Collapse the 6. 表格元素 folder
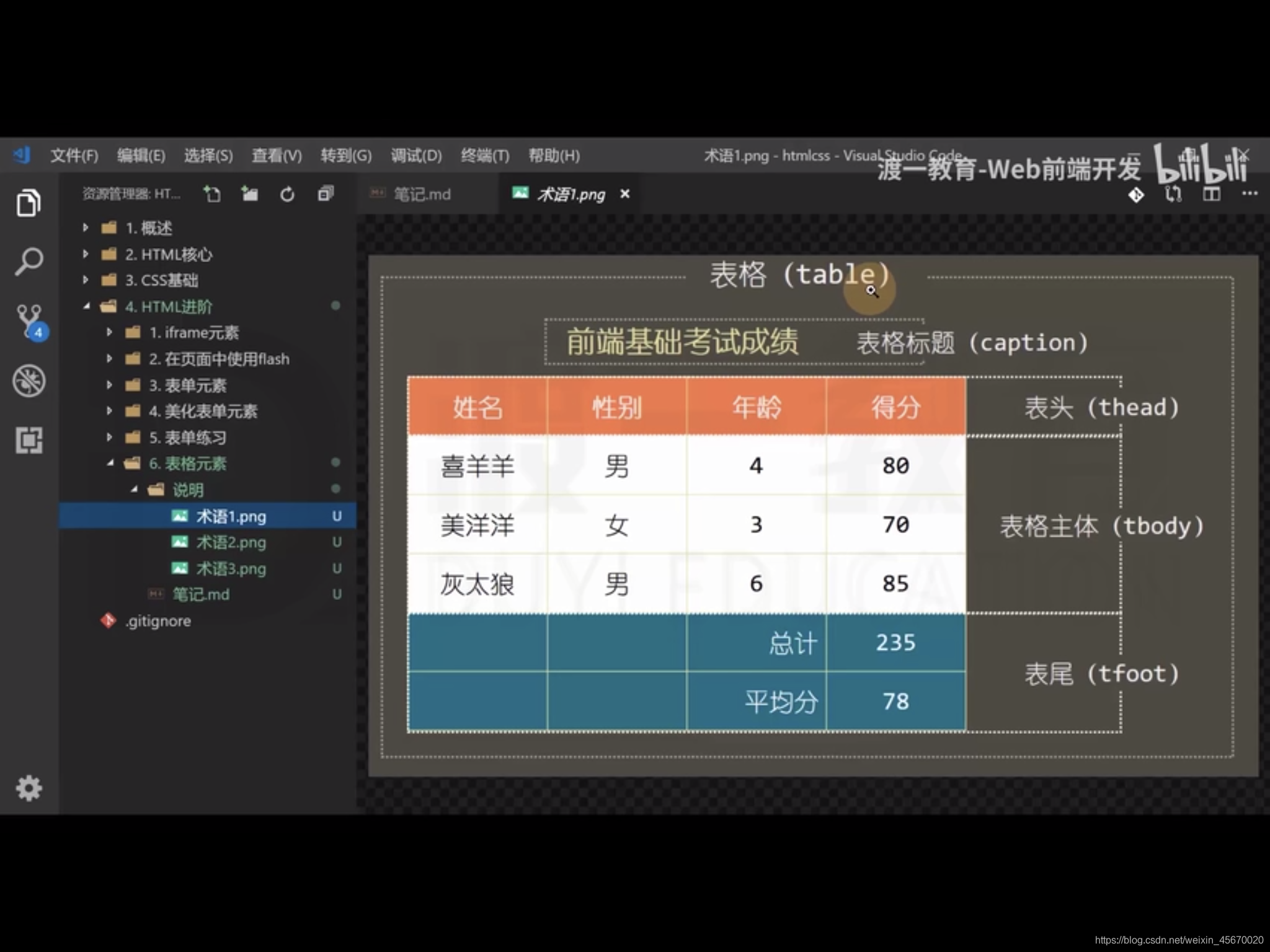Image resolution: width=1270 pixels, height=952 pixels. (110, 463)
